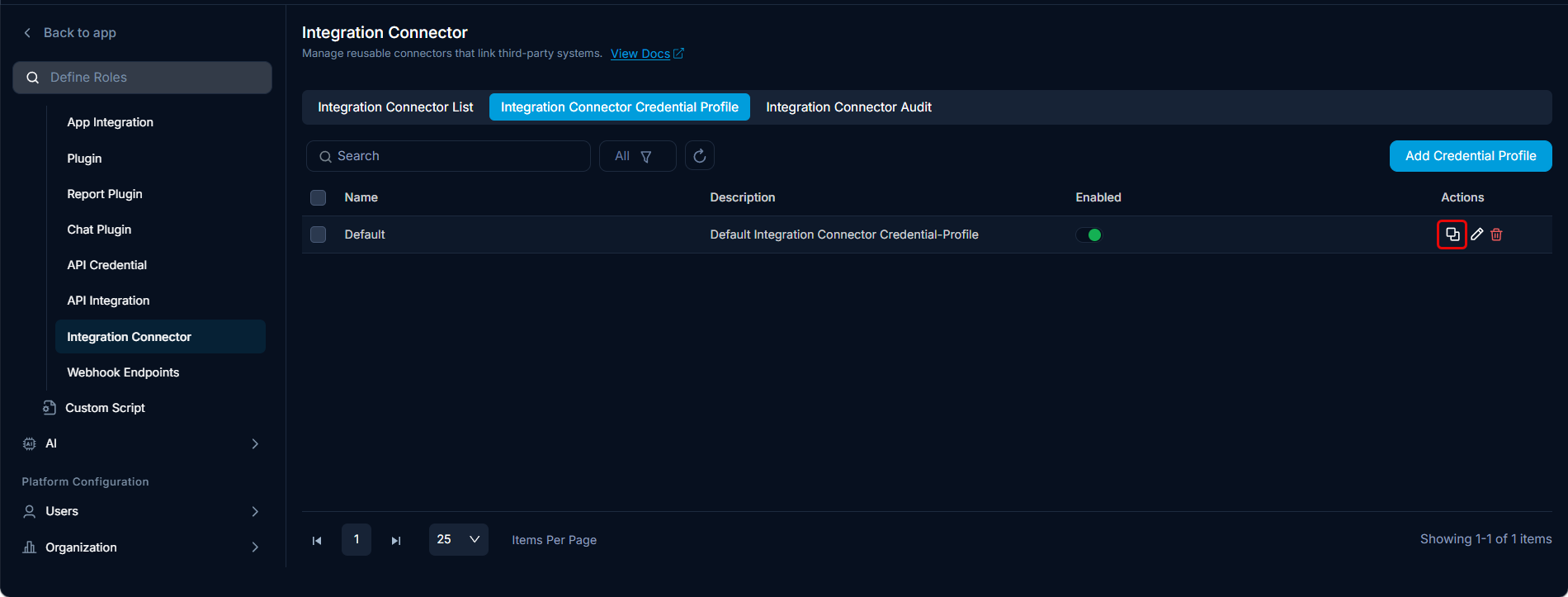
Task: Expand the Organization sidebar section
Action: coord(255,547)
